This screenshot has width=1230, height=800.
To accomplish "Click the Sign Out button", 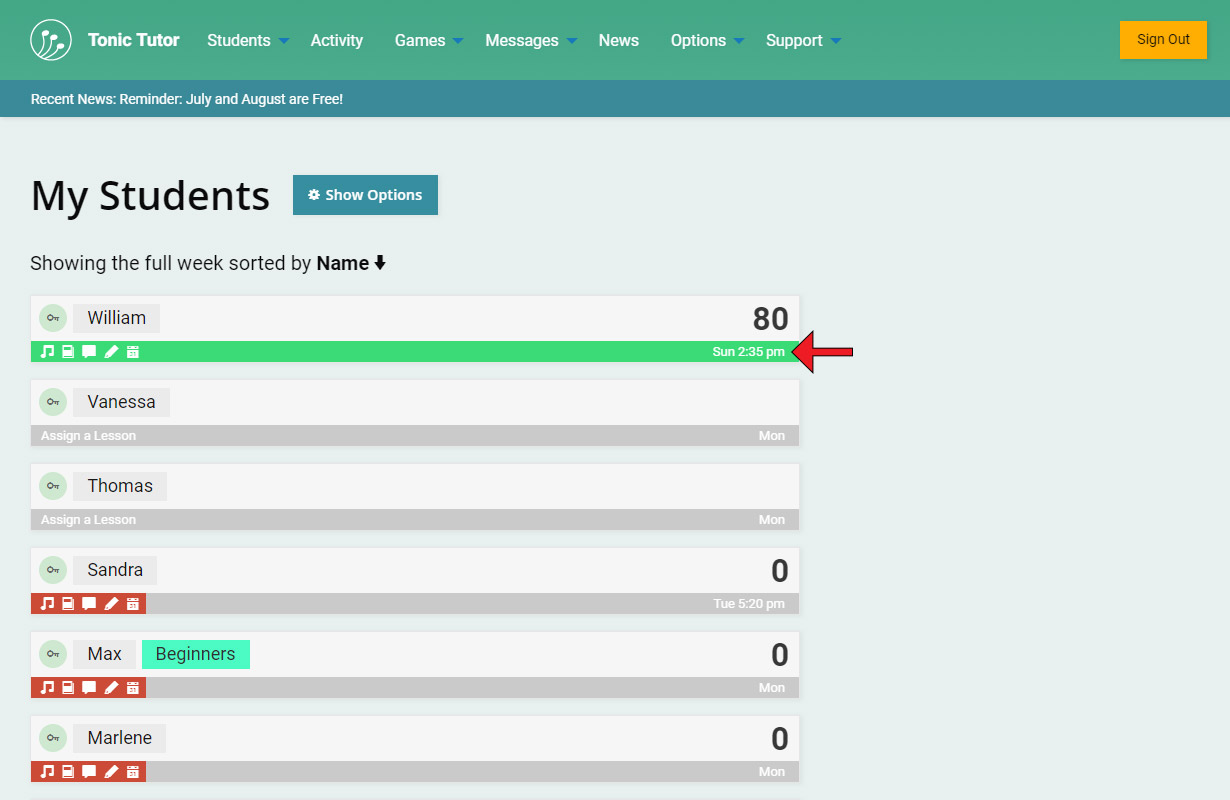I will [x=1163, y=40].
